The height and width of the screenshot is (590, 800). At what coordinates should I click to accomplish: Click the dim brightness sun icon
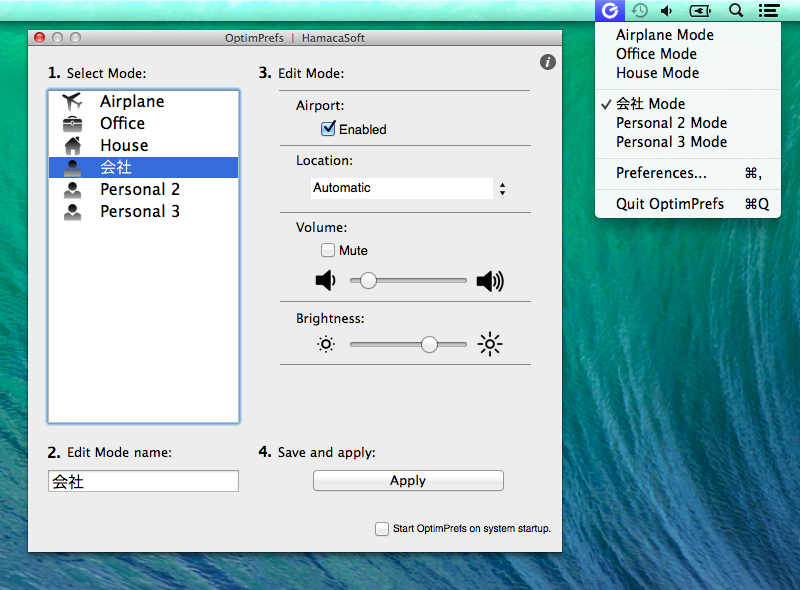pos(326,344)
